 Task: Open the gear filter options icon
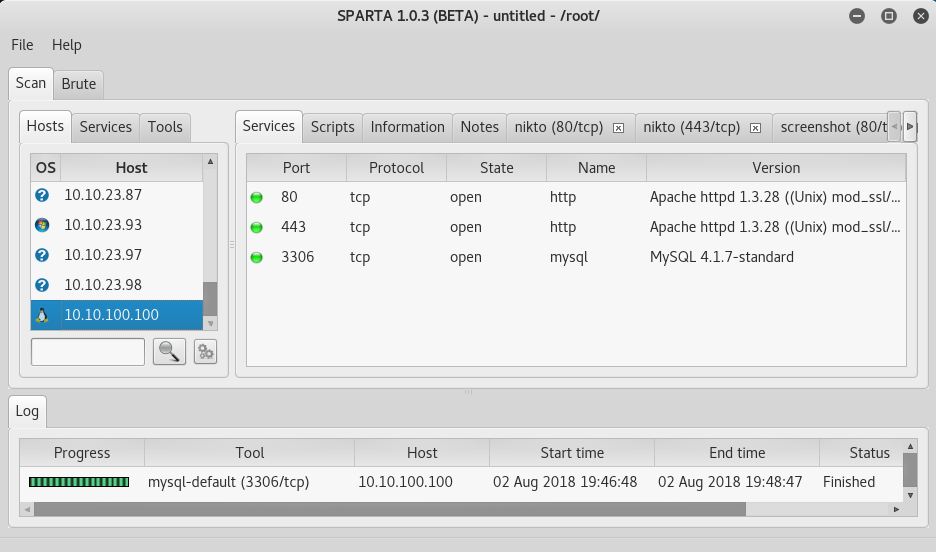coord(205,352)
